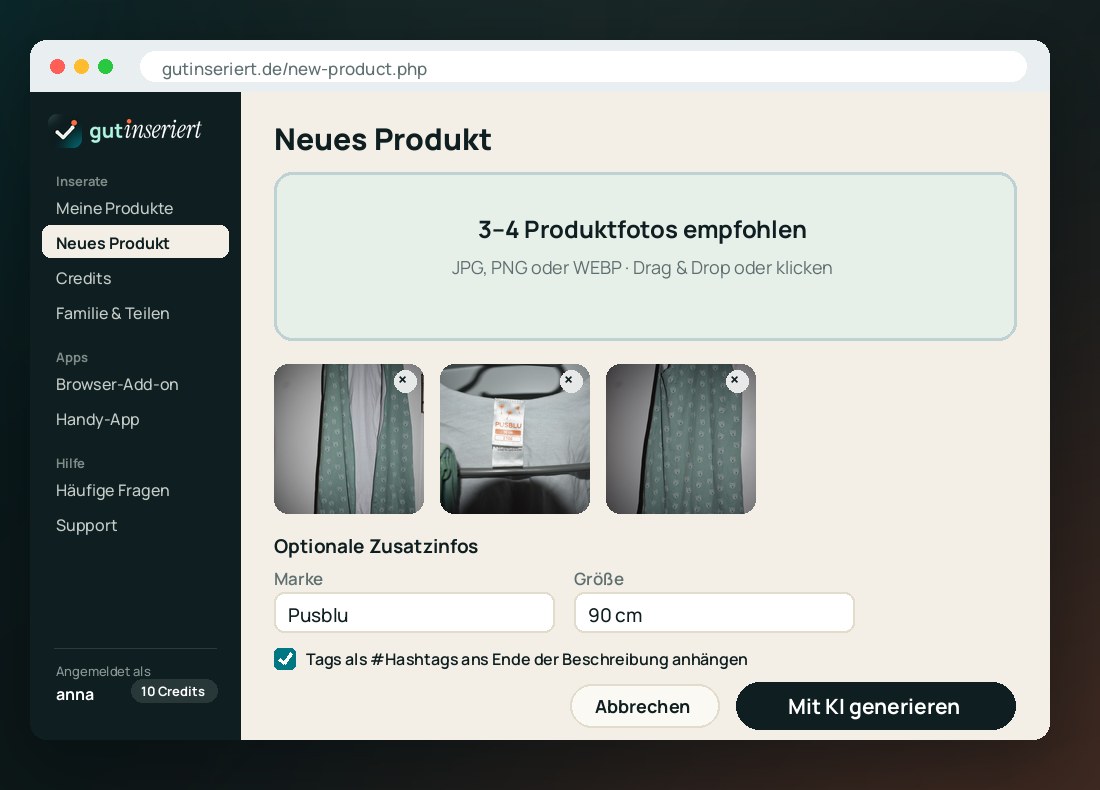This screenshot has height=790, width=1100.
Task: Go to the Credits page
Action: tap(83, 279)
